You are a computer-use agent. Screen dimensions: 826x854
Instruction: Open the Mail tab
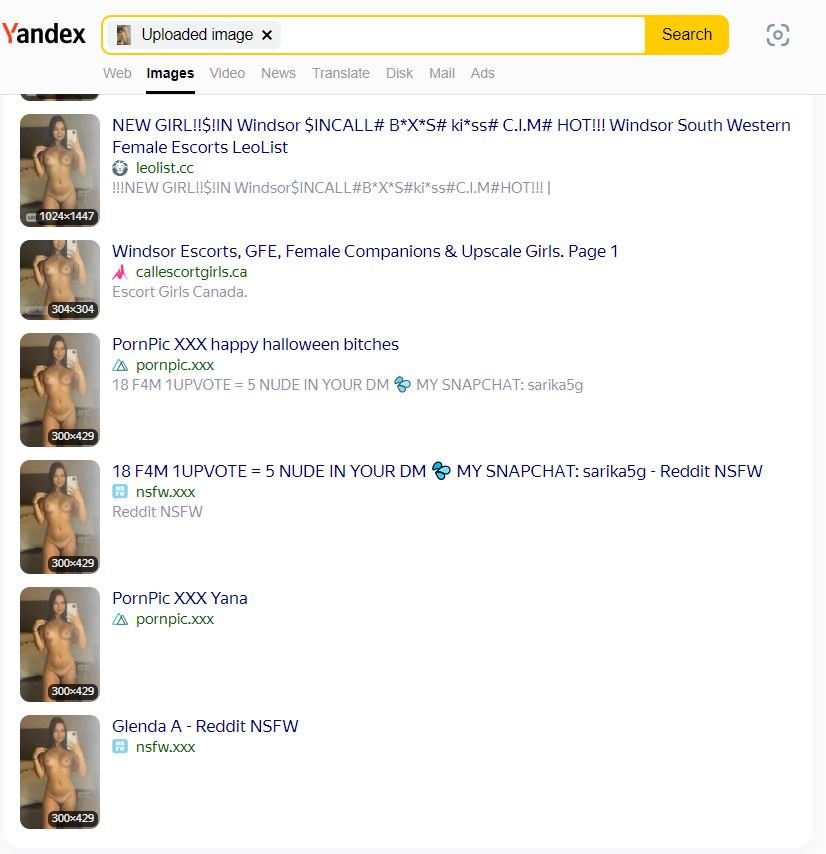(x=442, y=73)
